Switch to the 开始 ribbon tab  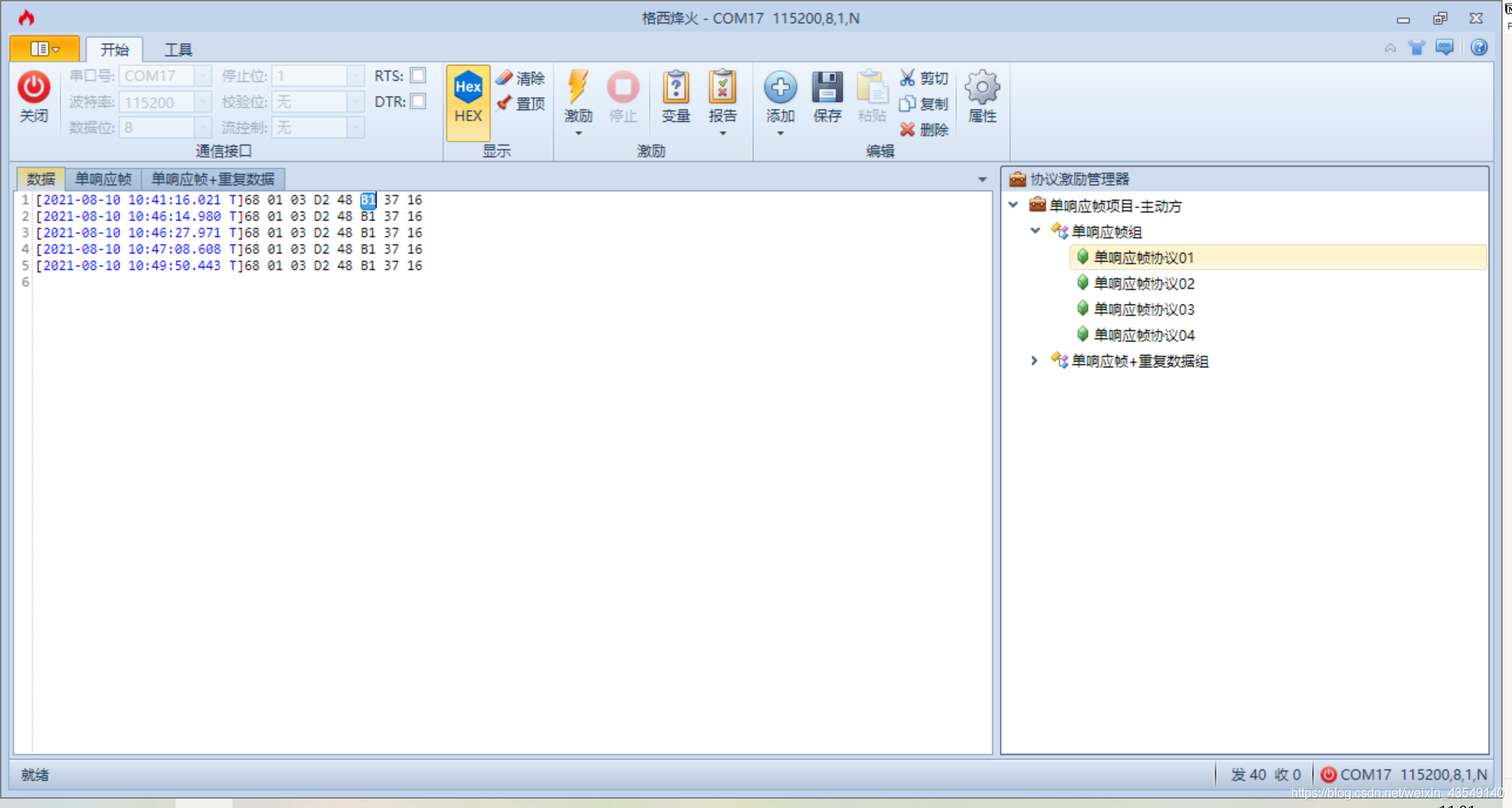point(114,49)
